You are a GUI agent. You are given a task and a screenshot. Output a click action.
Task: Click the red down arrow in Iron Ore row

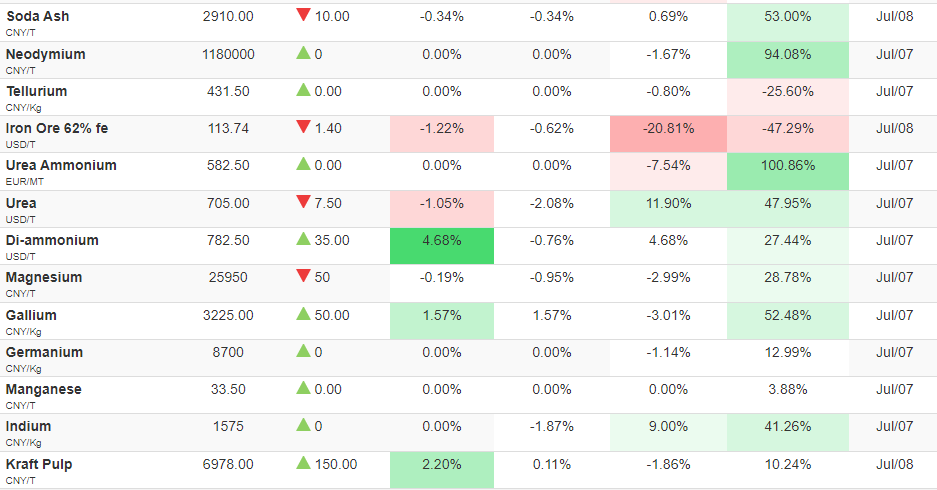[x=303, y=127]
